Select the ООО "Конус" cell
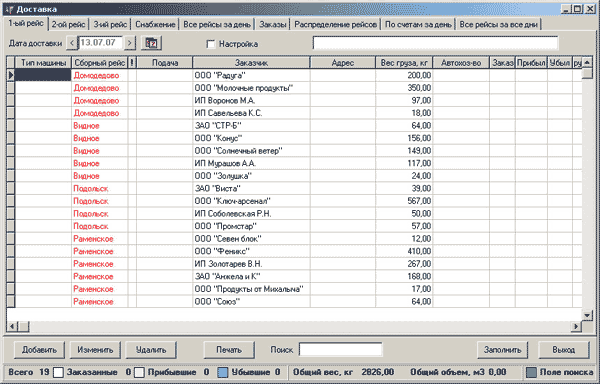Image resolution: width=600 pixels, height=384 pixels. [251, 138]
